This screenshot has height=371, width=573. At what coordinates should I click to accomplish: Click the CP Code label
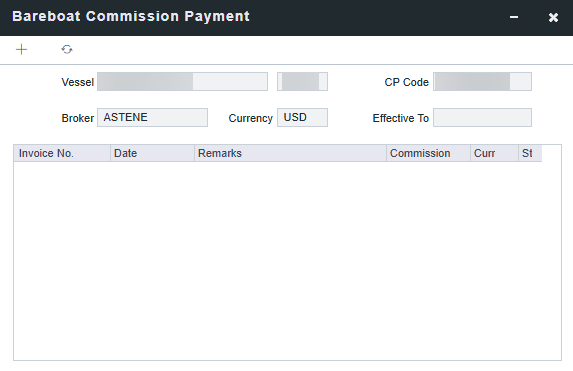click(406, 82)
